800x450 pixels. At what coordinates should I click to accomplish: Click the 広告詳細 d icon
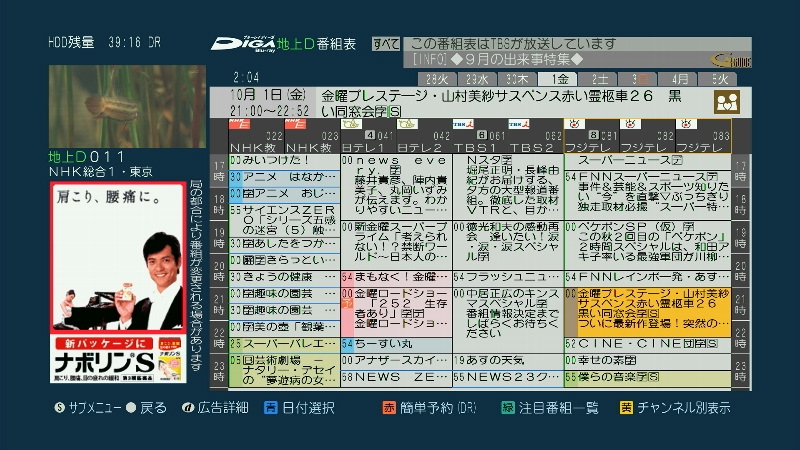pyautogui.click(x=188, y=407)
